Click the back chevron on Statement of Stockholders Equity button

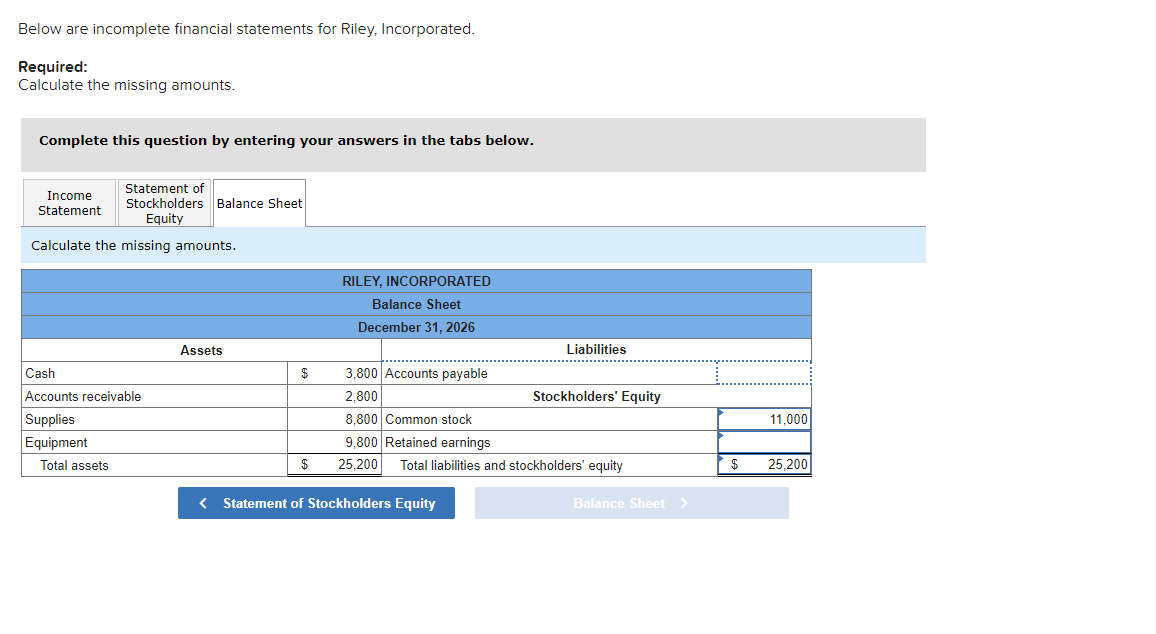coord(203,503)
